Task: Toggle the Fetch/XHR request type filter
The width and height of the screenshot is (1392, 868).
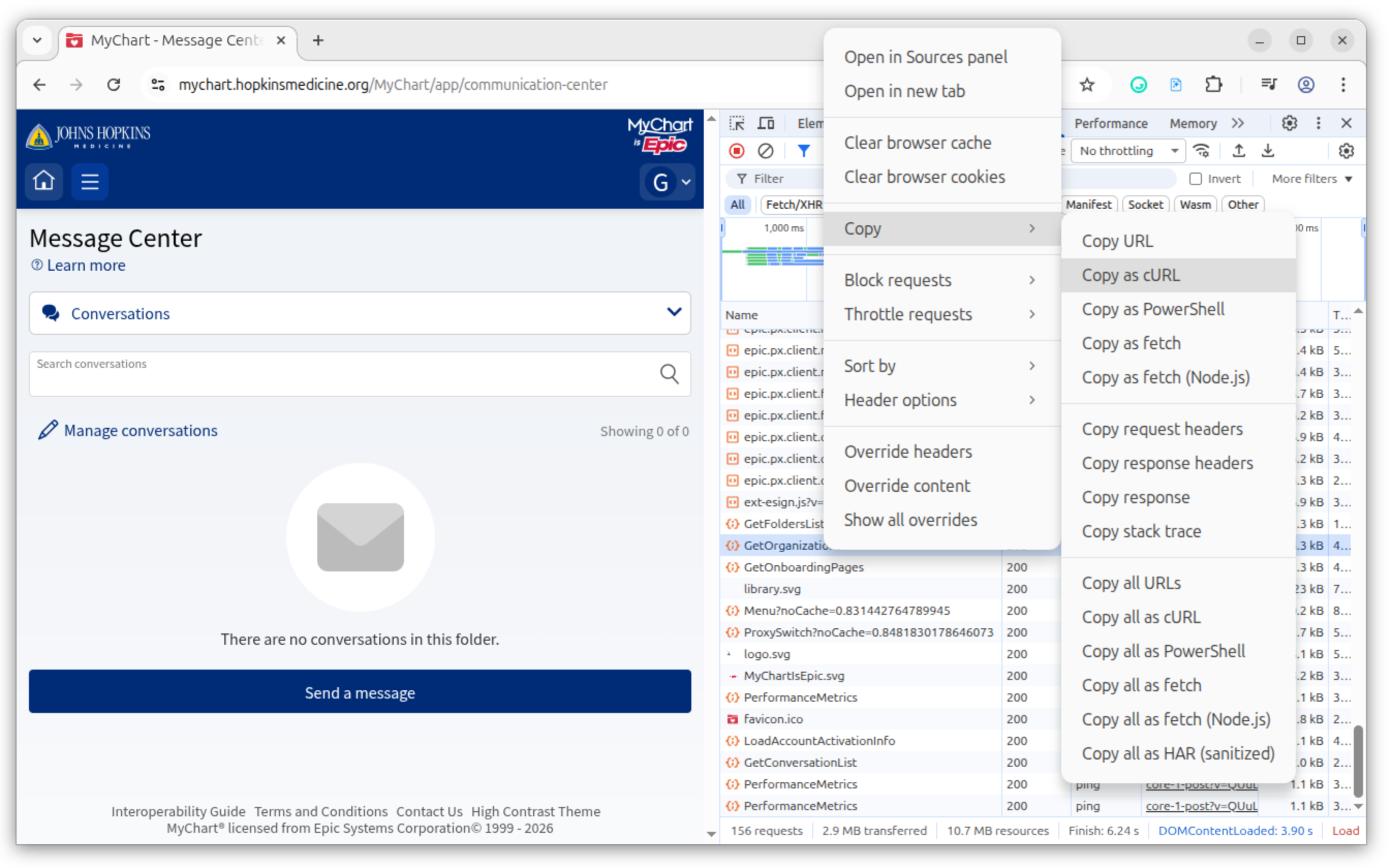Action: [793, 205]
